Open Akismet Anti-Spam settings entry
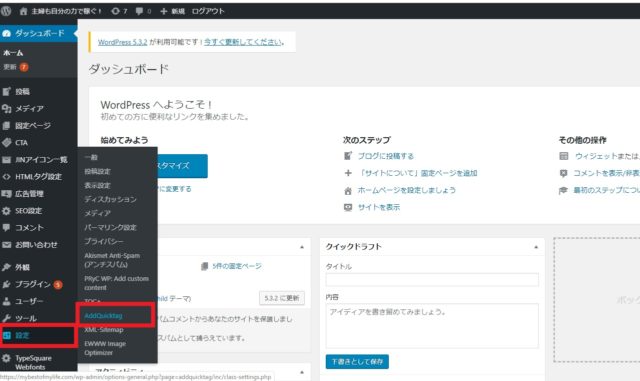Screen dimensions: 640x381 112,260
